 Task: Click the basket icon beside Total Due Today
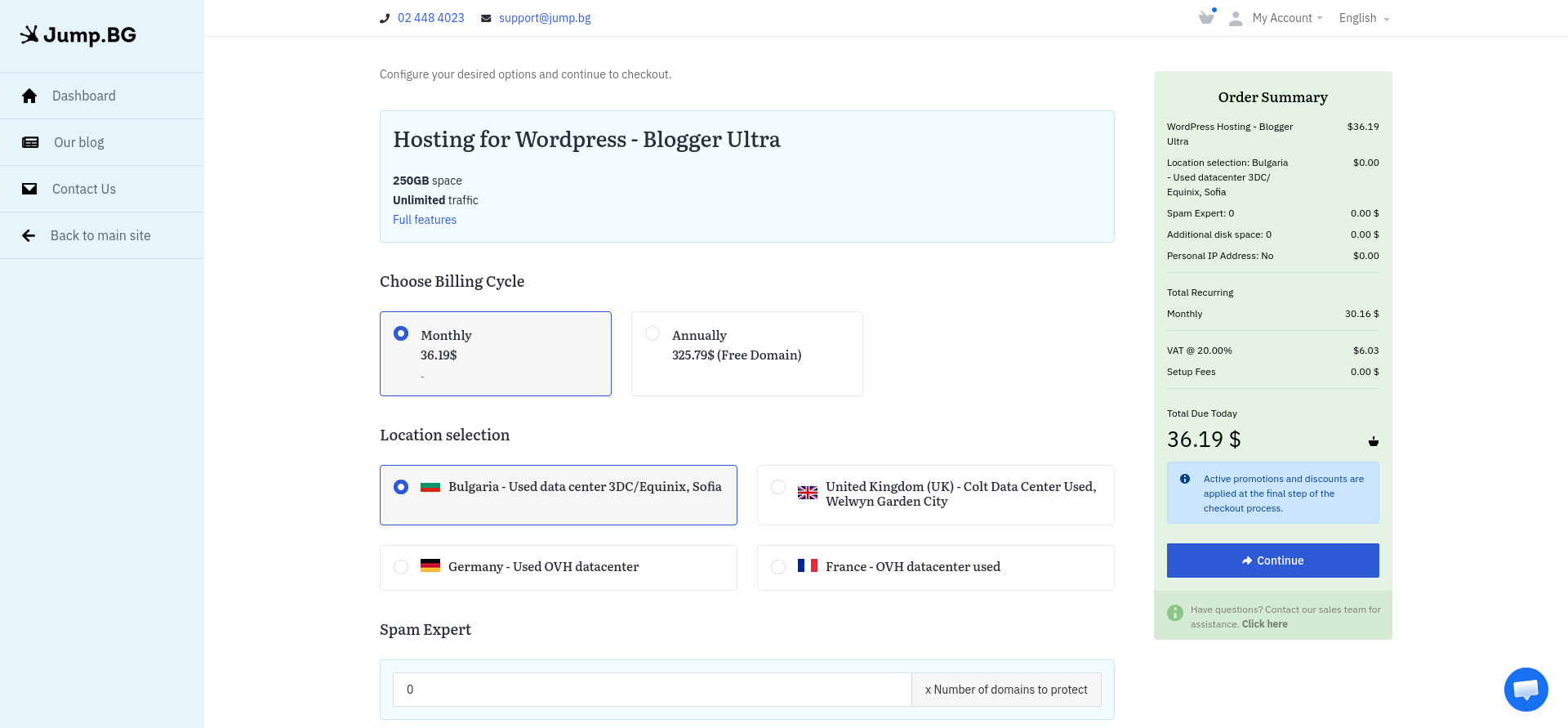pyautogui.click(x=1374, y=441)
